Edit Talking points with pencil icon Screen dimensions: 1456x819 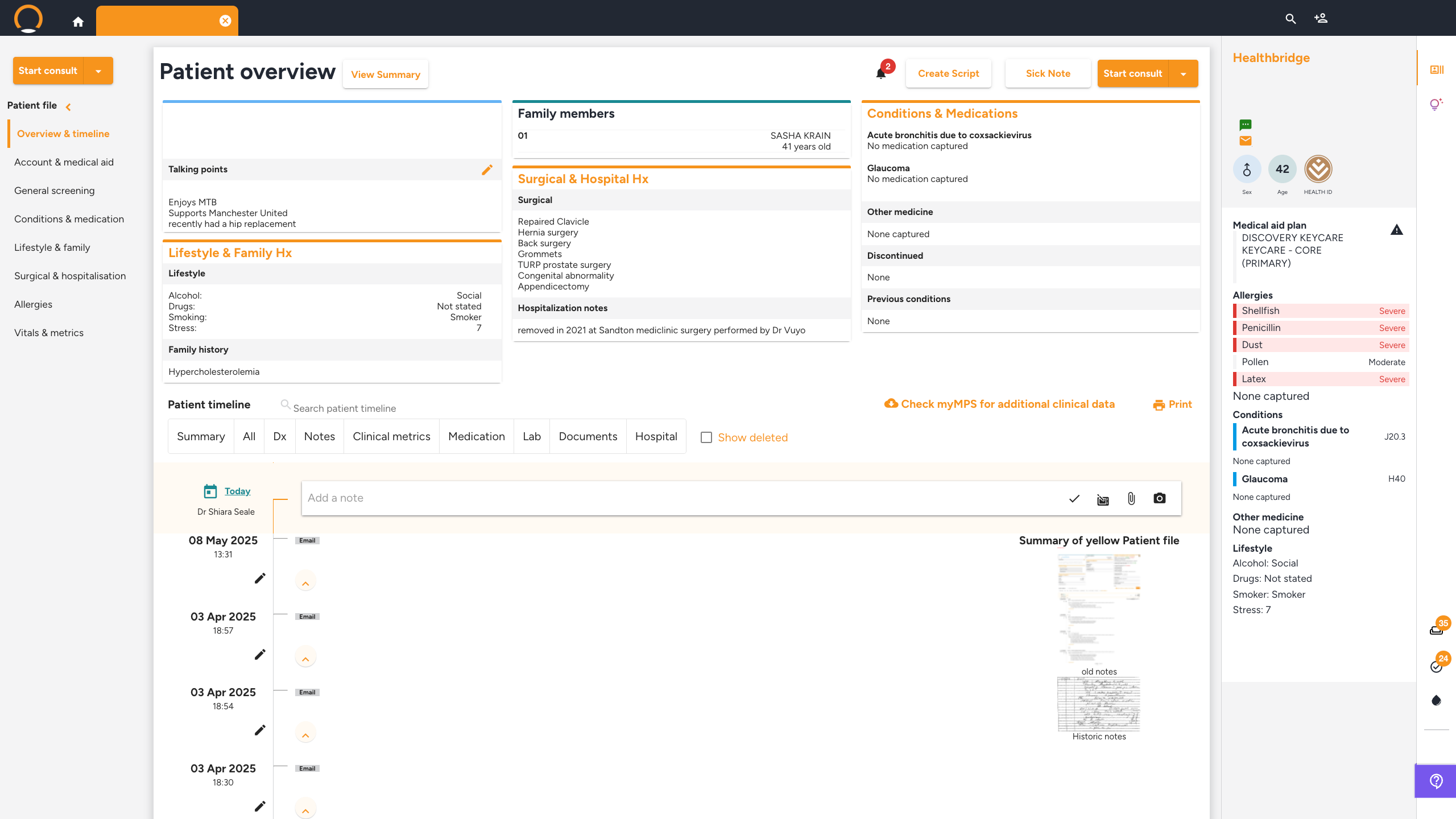(x=487, y=169)
